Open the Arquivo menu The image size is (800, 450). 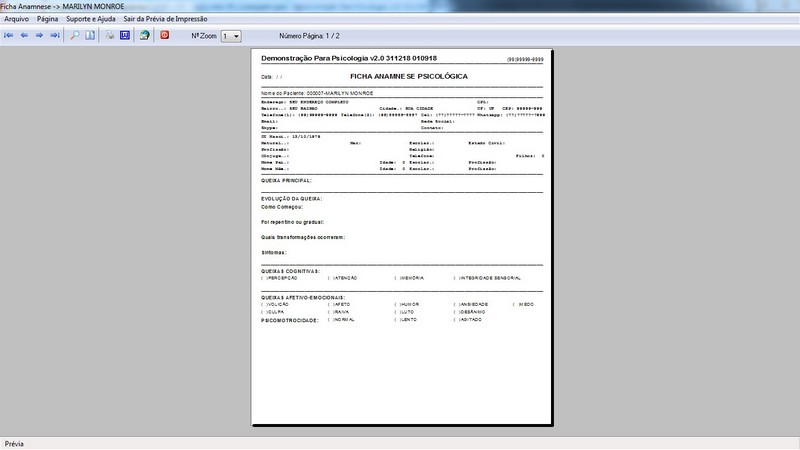[x=16, y=19]
